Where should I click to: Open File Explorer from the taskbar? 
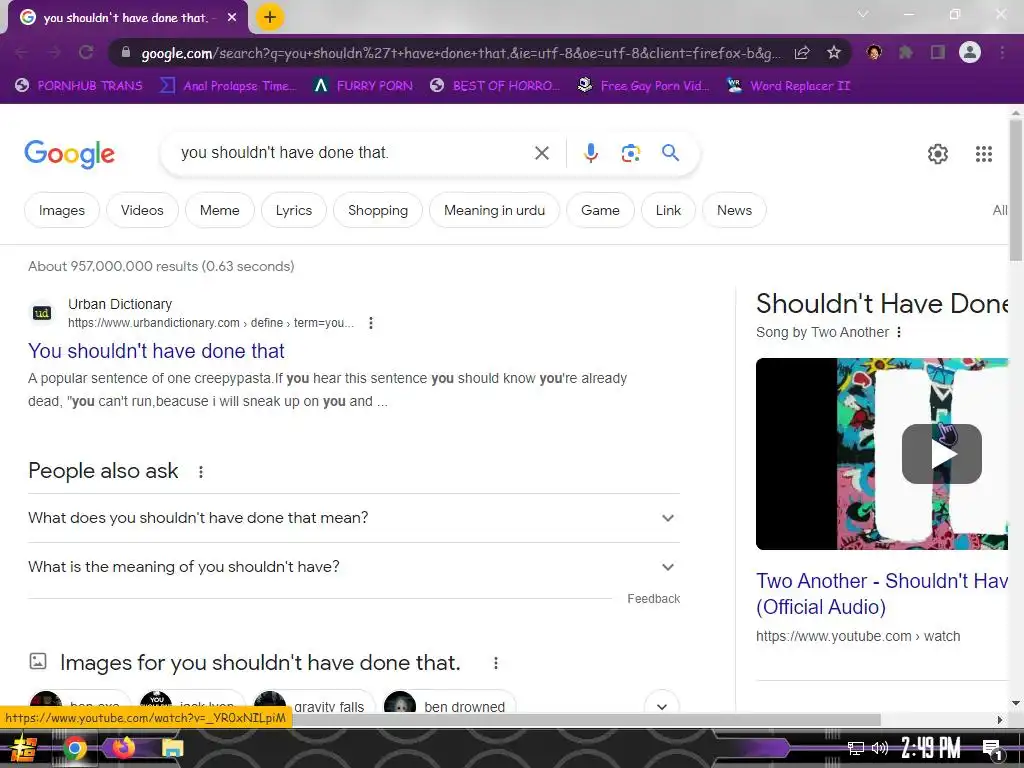click(x=172, y=748)
